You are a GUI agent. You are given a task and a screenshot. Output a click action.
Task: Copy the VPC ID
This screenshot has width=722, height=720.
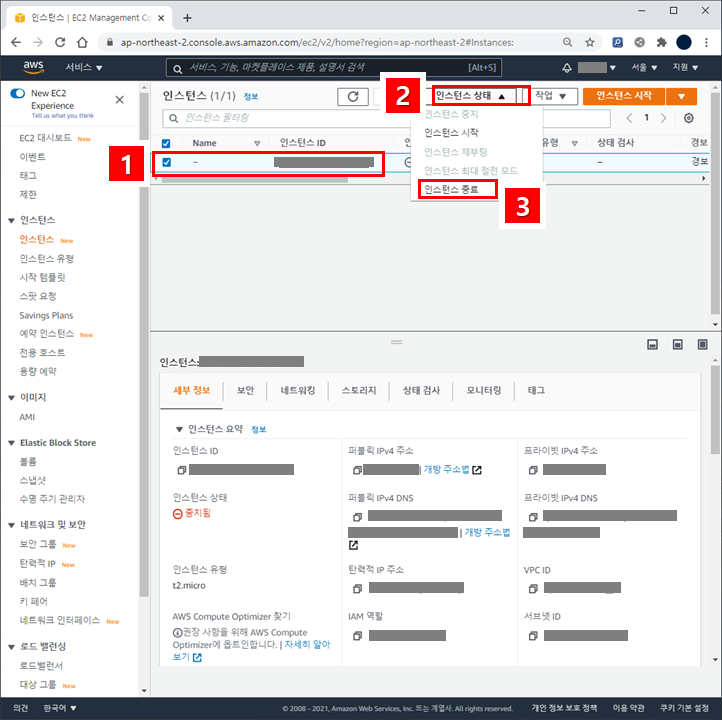point(533,588)
